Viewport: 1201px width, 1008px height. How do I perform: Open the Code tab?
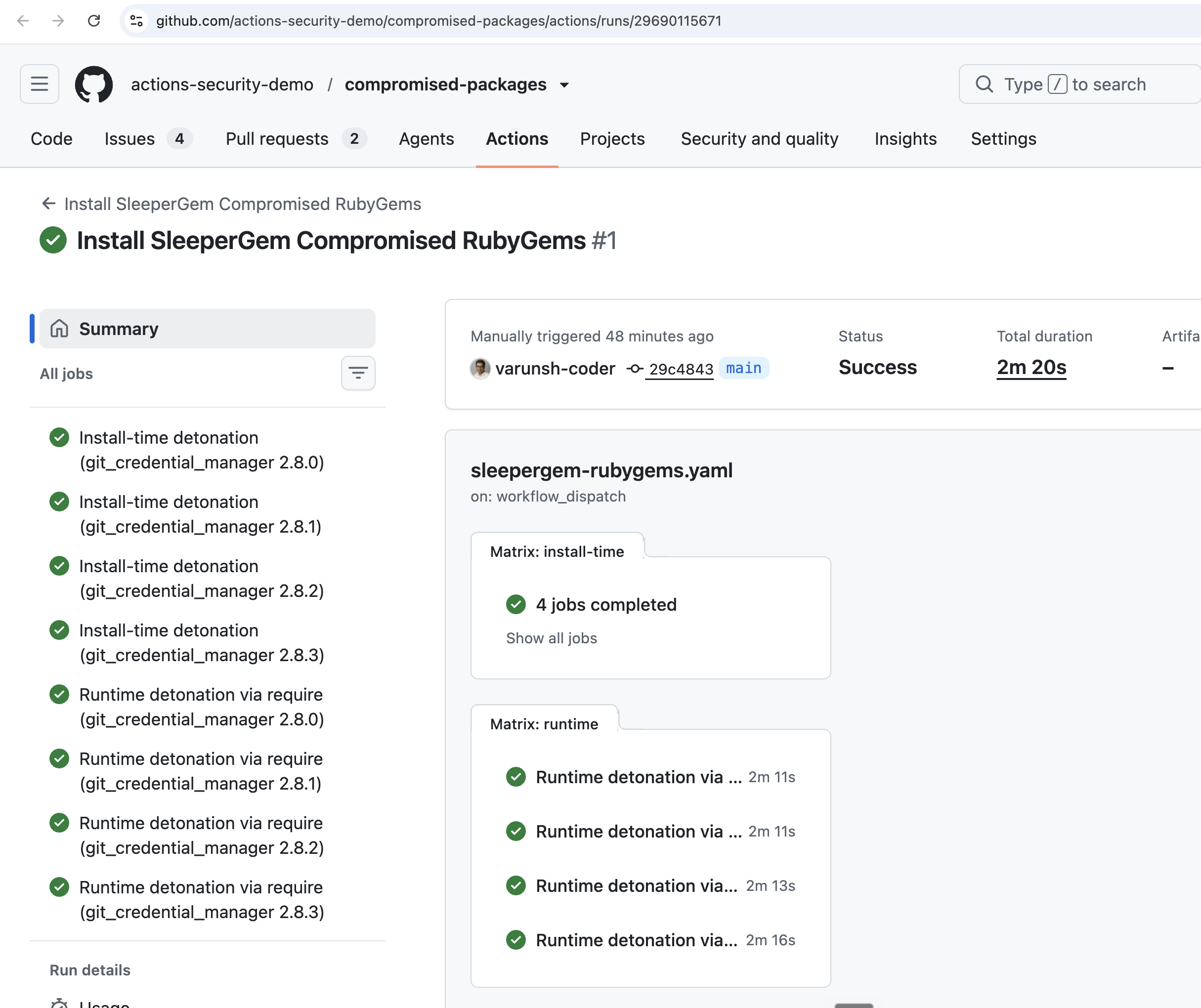tap(51, 139)
